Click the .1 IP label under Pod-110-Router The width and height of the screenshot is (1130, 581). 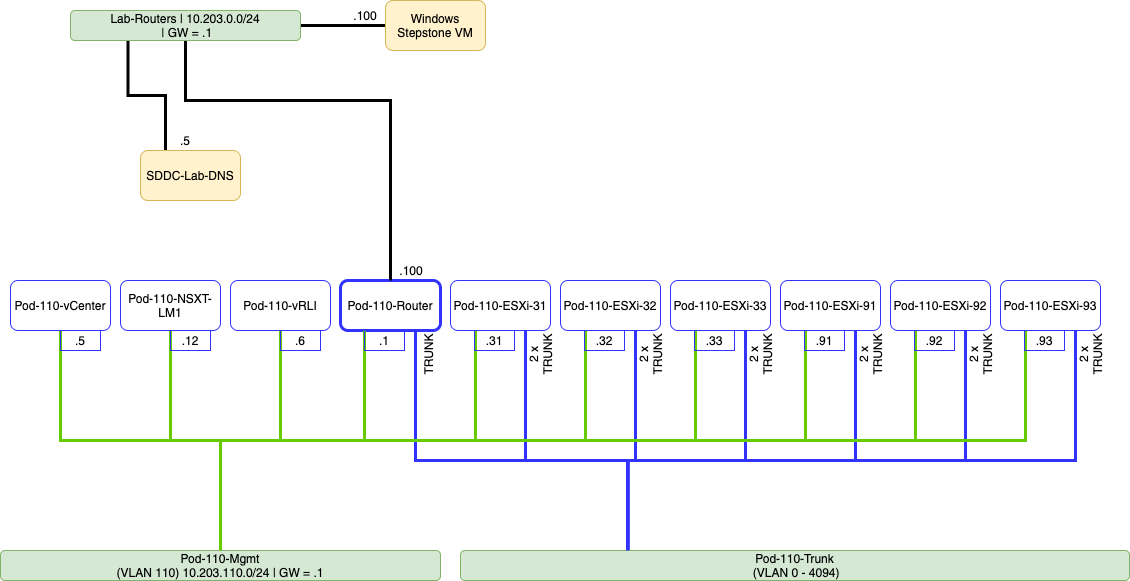coord(384,341)
